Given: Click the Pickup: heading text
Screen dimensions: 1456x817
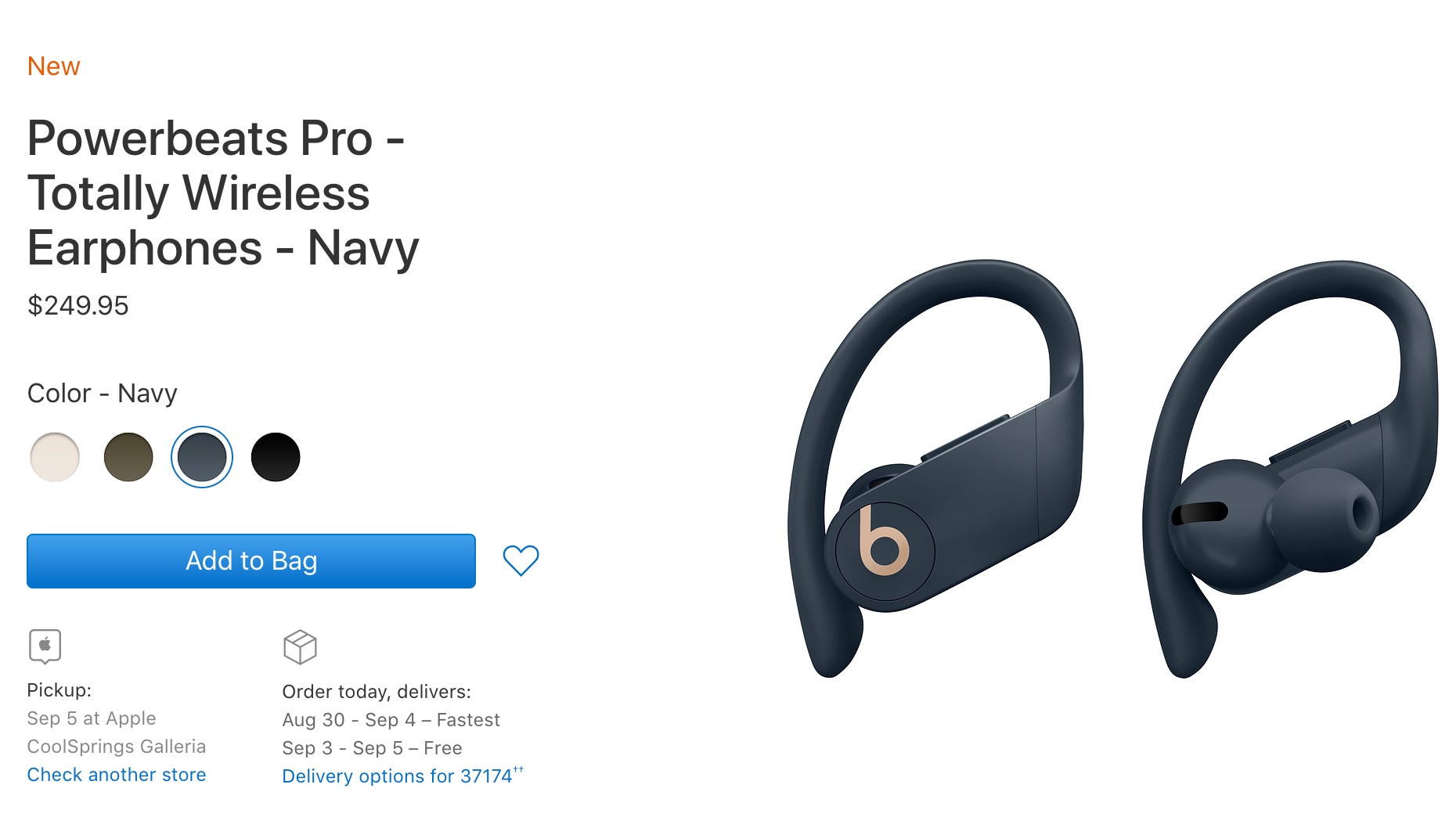Looking at the screenshot, I should click(x=59, y=690).
